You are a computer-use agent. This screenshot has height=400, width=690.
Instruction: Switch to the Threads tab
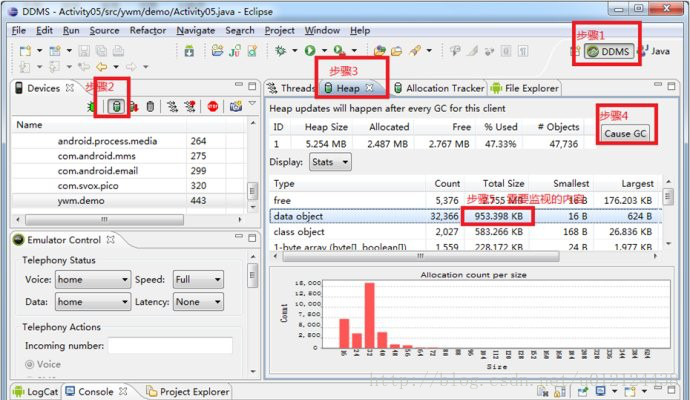pos(291,88)
